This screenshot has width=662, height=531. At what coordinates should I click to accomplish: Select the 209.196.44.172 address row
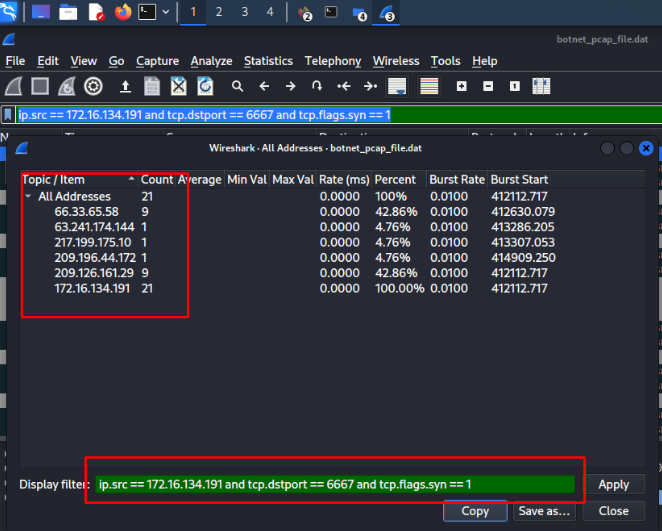(333, 257)
